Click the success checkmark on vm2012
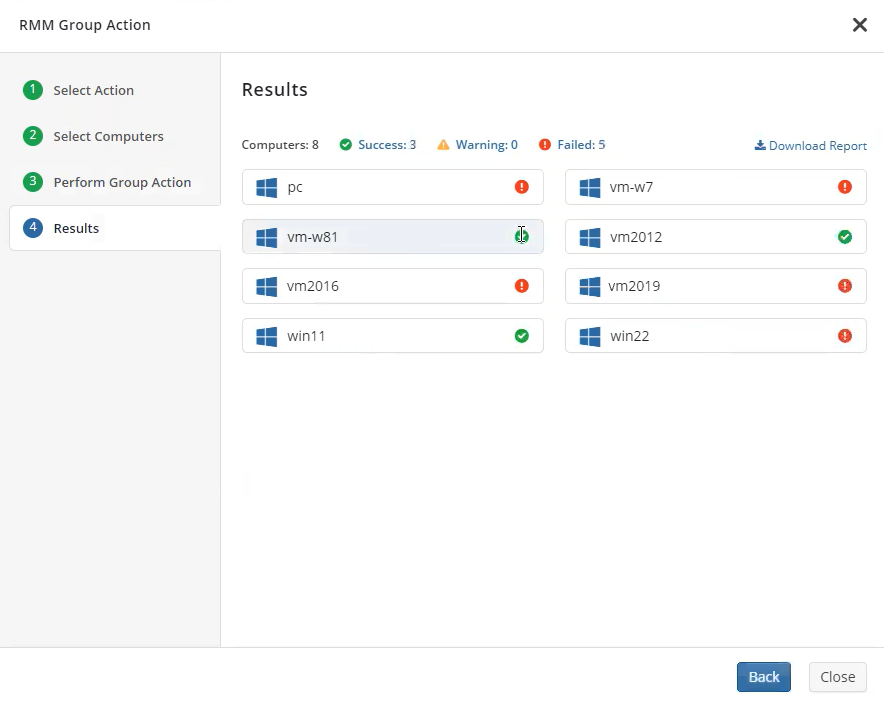This screenshot has width=884, height=703. coord(845,237)
